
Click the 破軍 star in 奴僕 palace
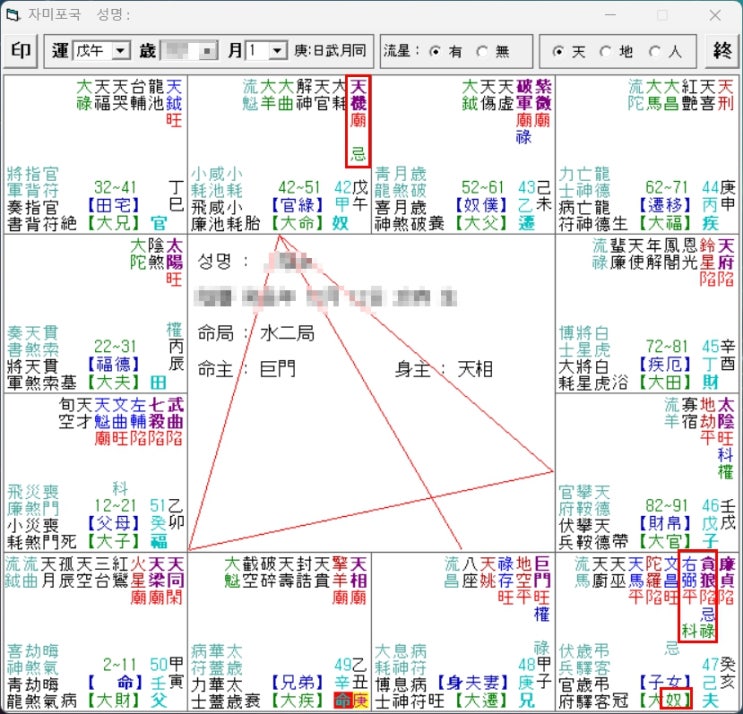click(524, 94)
